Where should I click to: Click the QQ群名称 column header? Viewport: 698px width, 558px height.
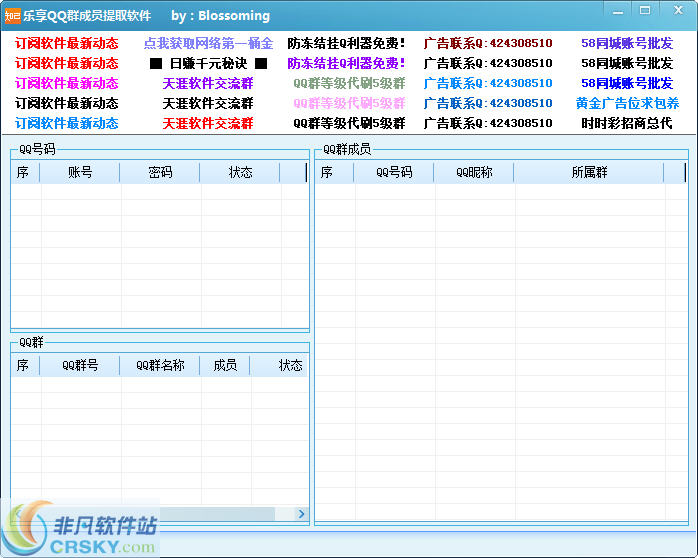click(x=160, y=365)
